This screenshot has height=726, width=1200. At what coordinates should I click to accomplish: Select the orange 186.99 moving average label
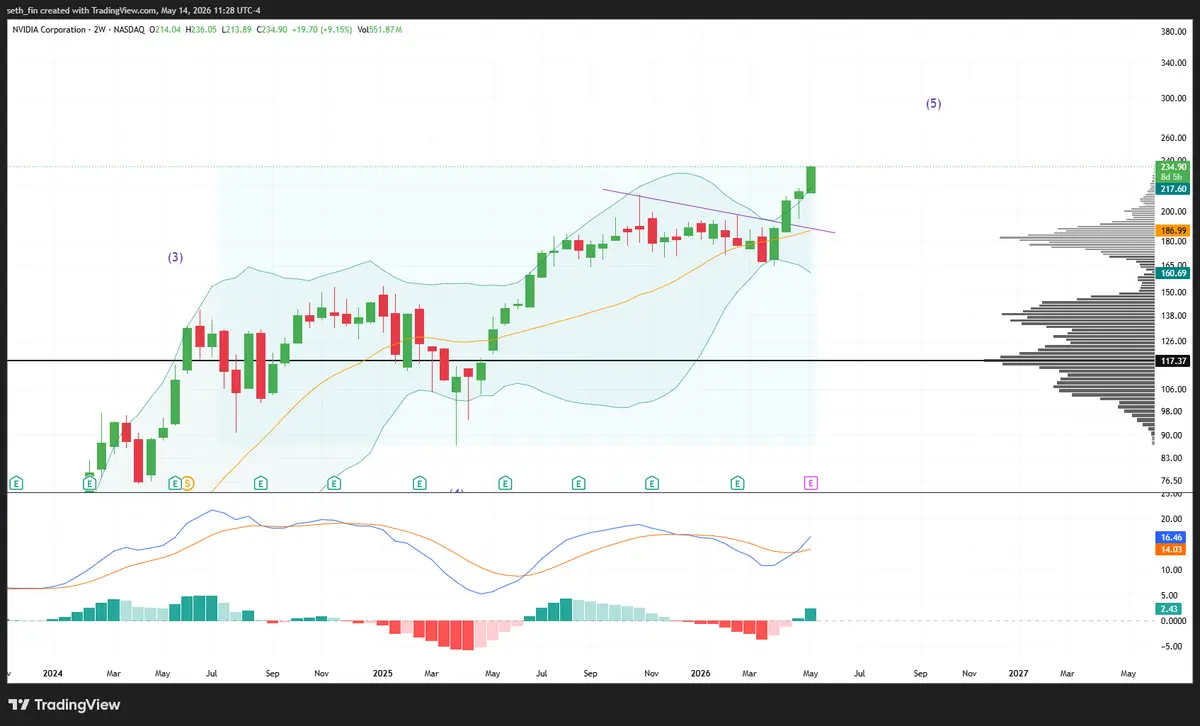1172,230
